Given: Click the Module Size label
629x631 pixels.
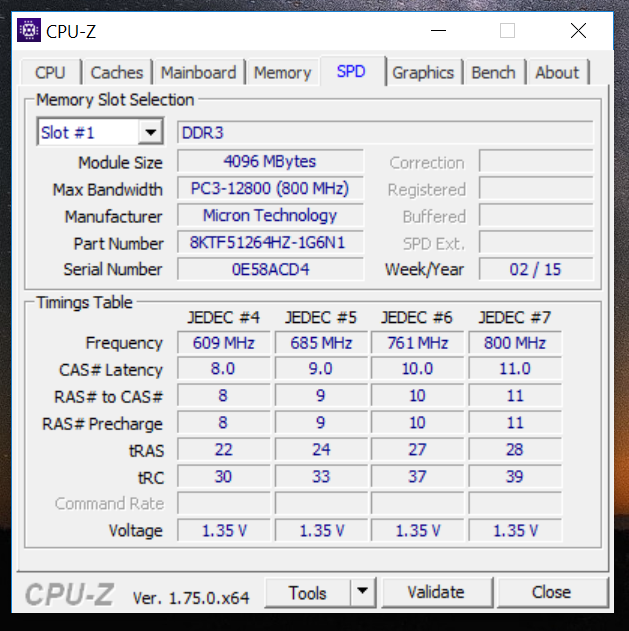Looking at the screenshot, I should tap(120, 163).
